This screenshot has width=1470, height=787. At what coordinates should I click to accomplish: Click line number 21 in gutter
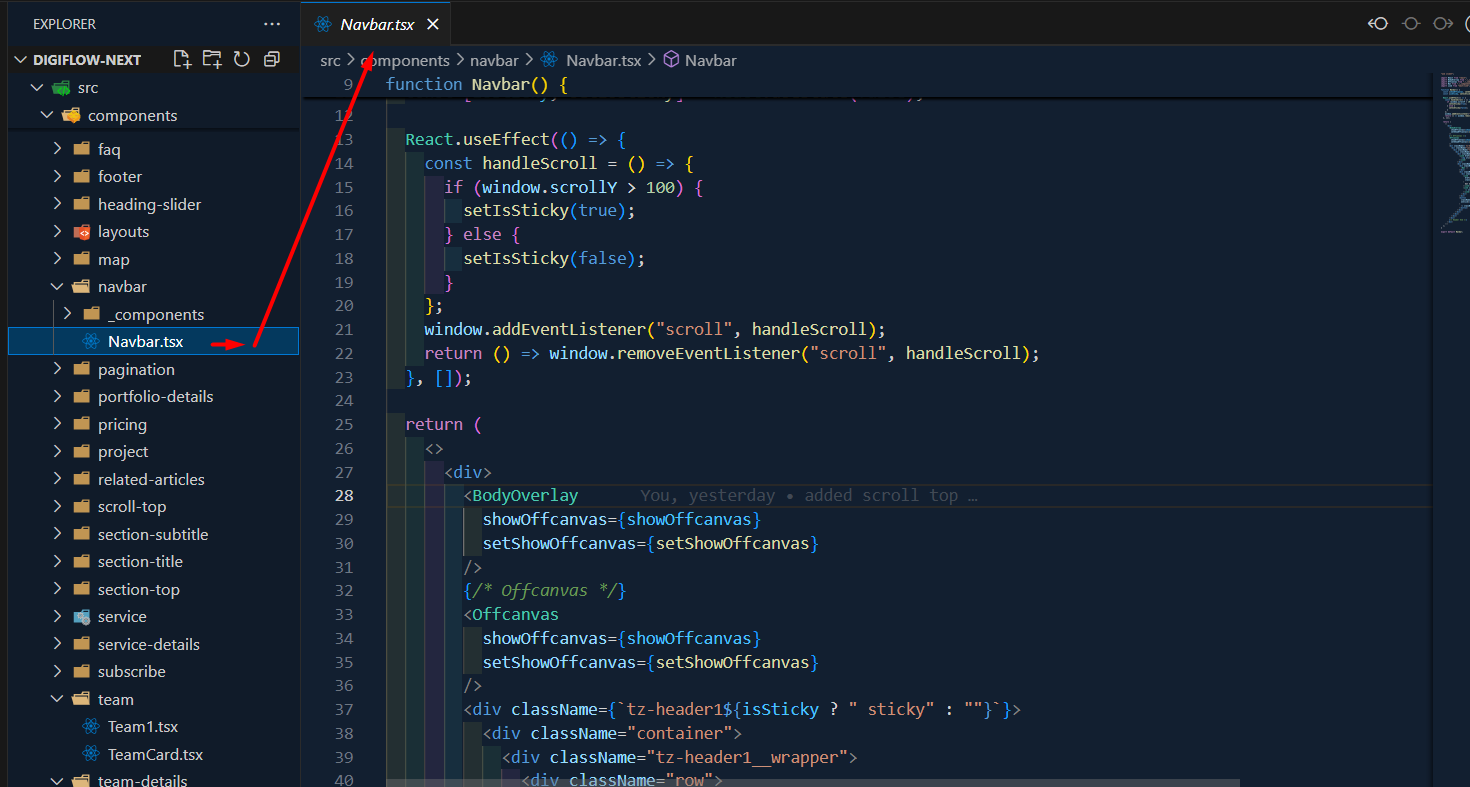tap(343, 329)
